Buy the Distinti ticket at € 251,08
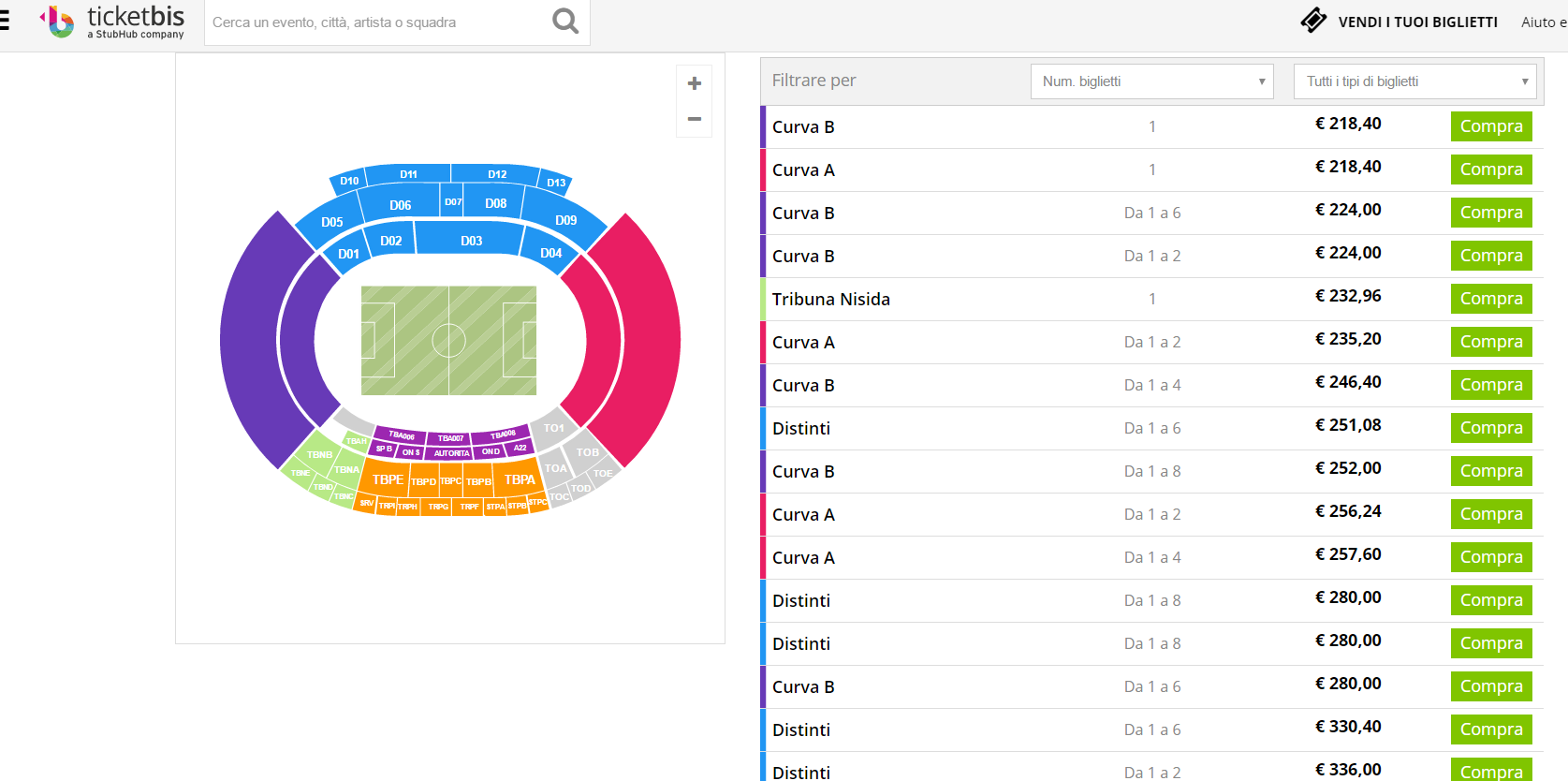The width and height of the screenshot is (1568, 781). (1490, 428)
